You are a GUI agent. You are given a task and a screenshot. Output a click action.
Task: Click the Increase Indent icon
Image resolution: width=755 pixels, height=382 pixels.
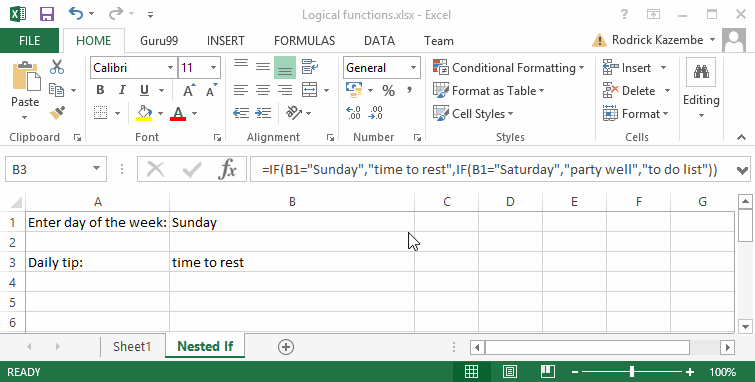coord(263,113)
